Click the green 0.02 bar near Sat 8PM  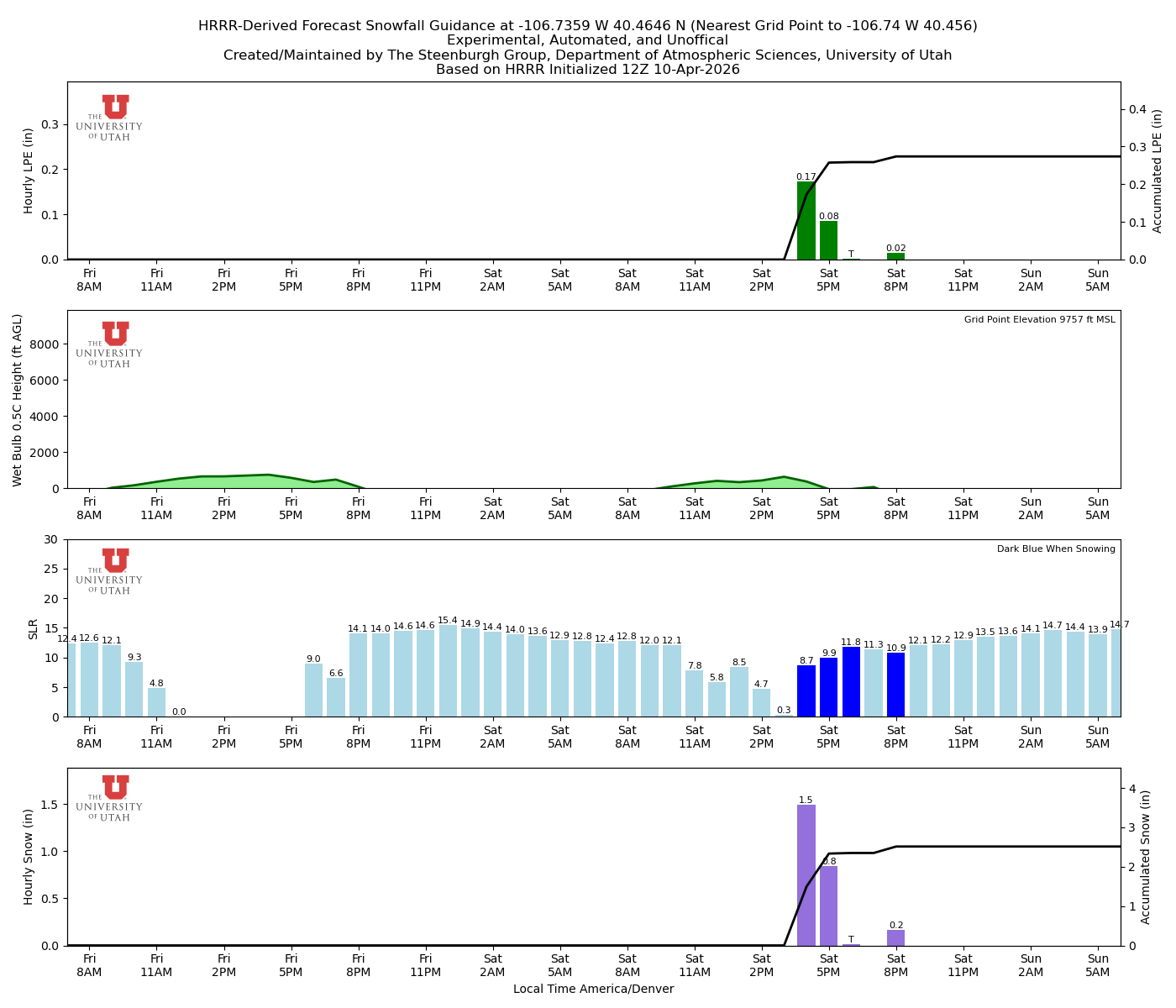[x=895, y=255]
